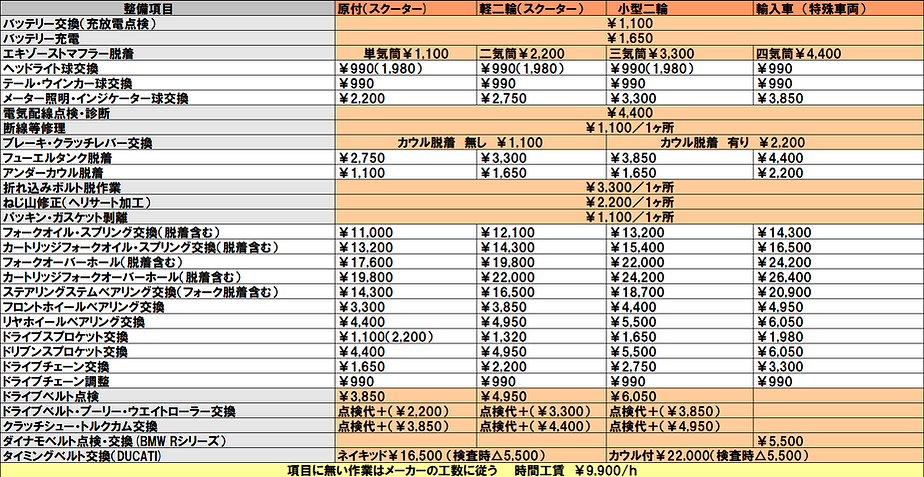
Task: Select the パッキン・ガスケット剥離 row label
Action: [167, 217]
